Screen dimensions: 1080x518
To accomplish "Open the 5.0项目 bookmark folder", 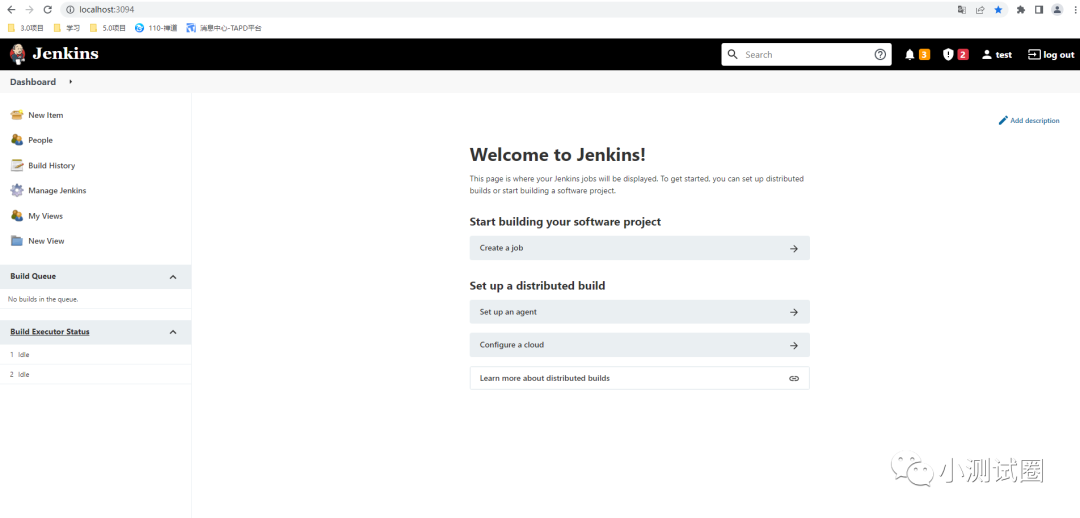I will (107, 28).
